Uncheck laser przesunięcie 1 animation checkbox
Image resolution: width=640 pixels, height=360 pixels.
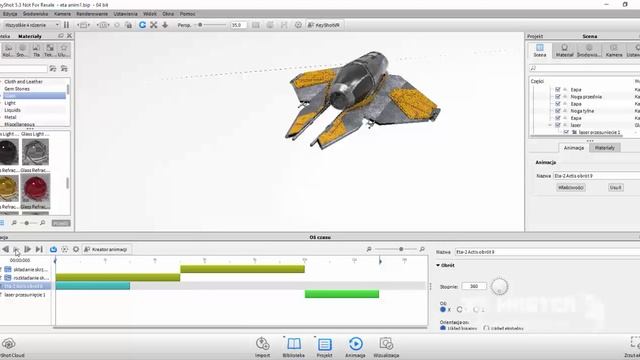[x=566, y=132]
